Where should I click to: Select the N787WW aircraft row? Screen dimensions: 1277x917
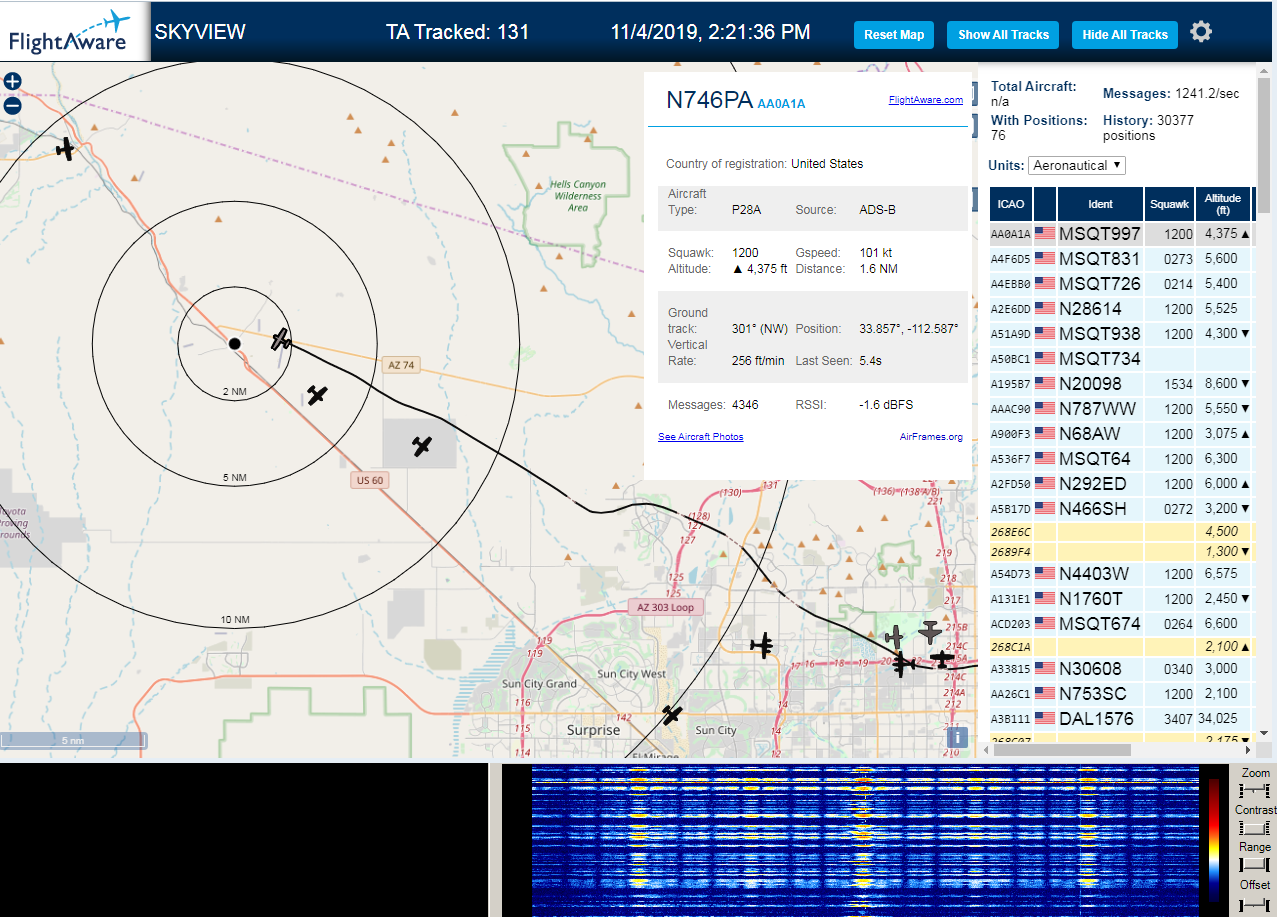point(1120,409)
